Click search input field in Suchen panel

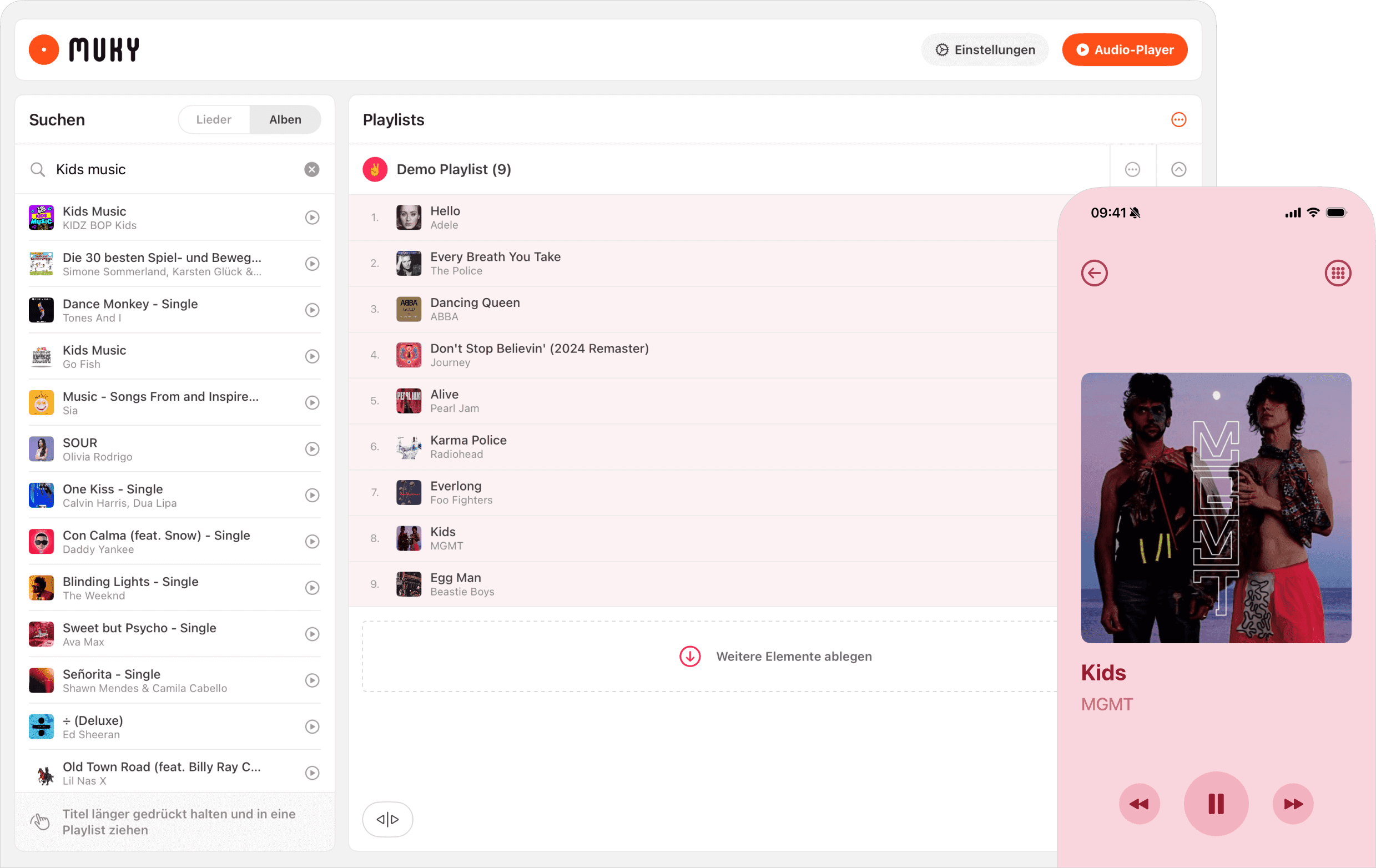point(175,168)
